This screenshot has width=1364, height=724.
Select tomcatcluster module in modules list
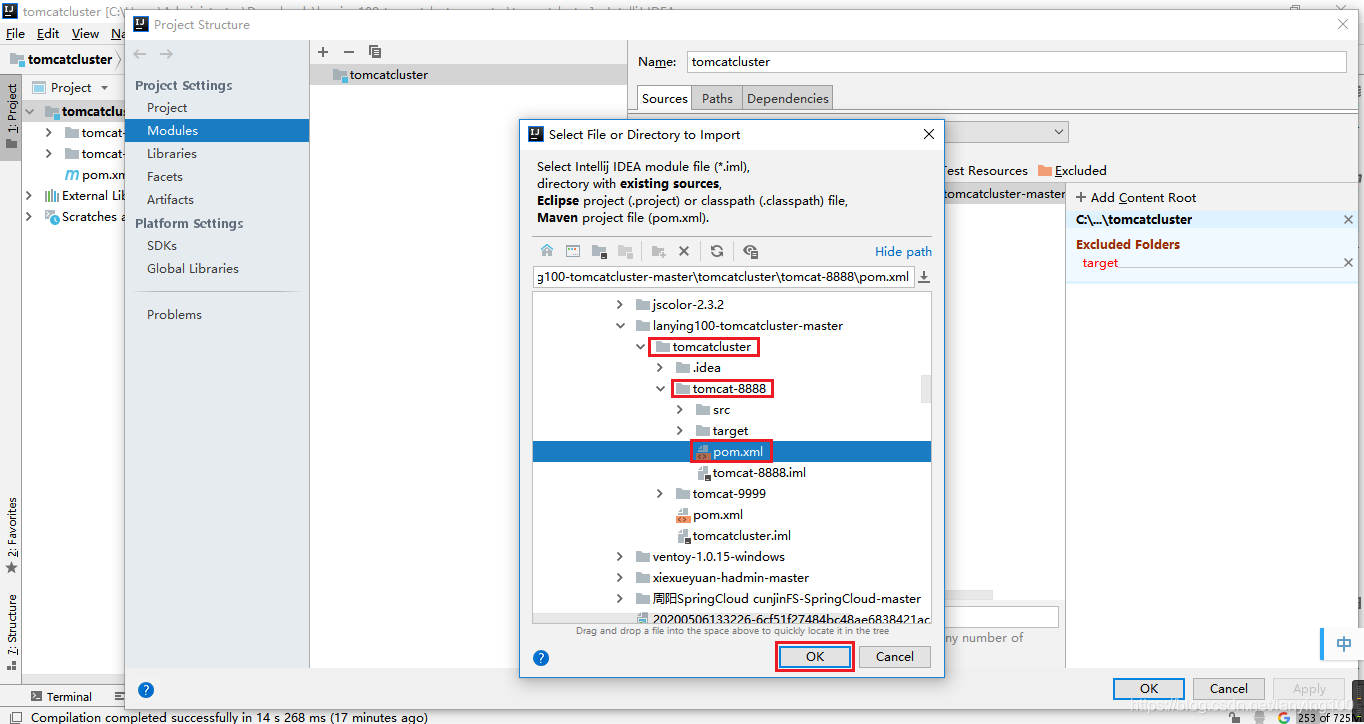click(x=468, y=75)
